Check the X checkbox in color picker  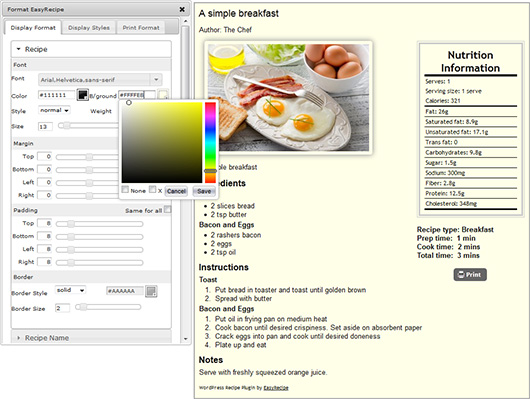[153, 189]
